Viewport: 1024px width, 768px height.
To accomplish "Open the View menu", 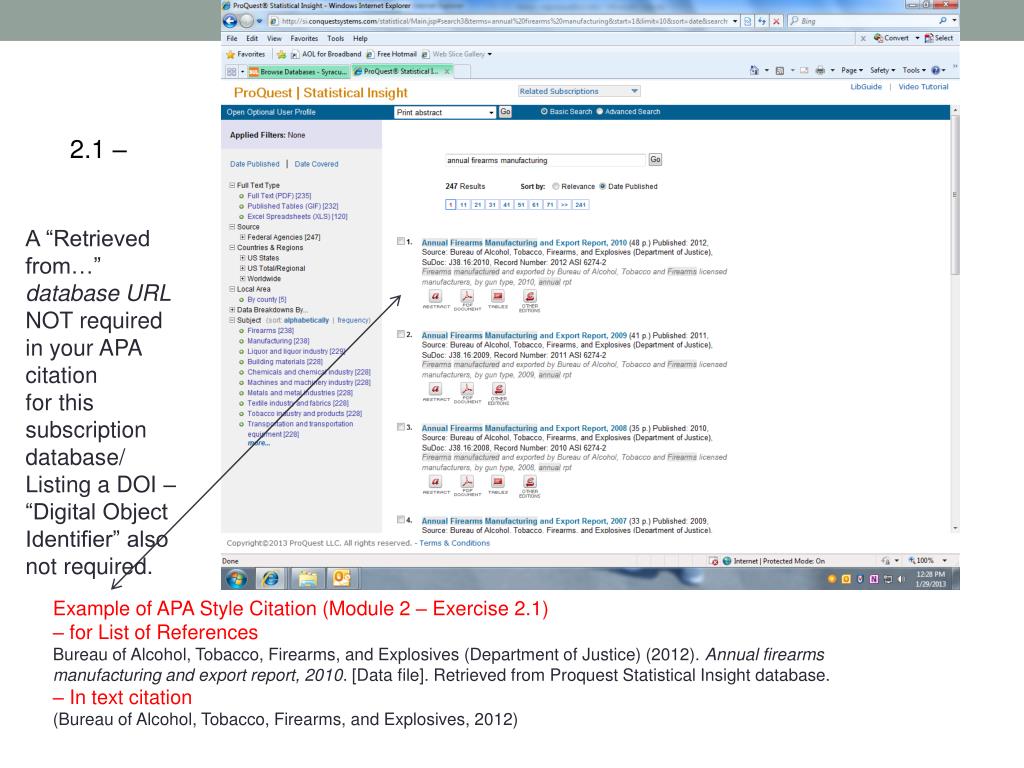I will click(274, 39).
